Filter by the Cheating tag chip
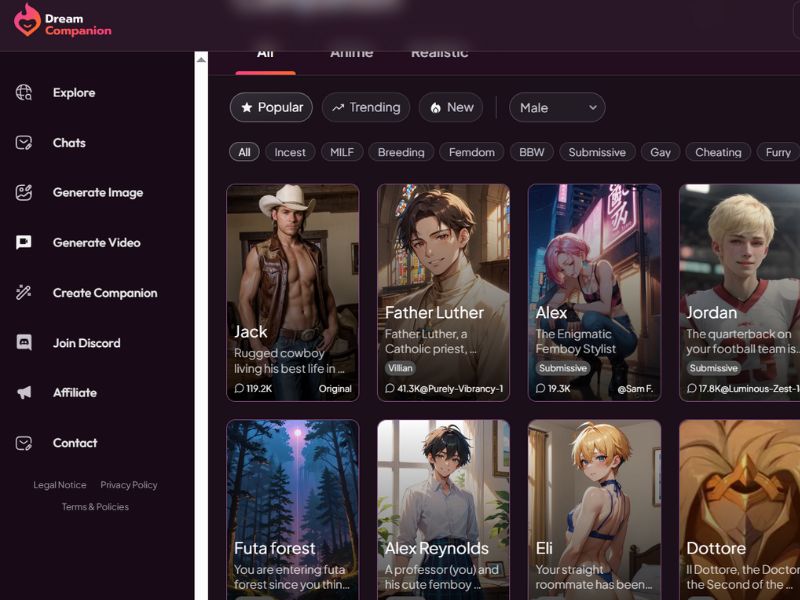800x600 pixels. click(x=718, y=152)
